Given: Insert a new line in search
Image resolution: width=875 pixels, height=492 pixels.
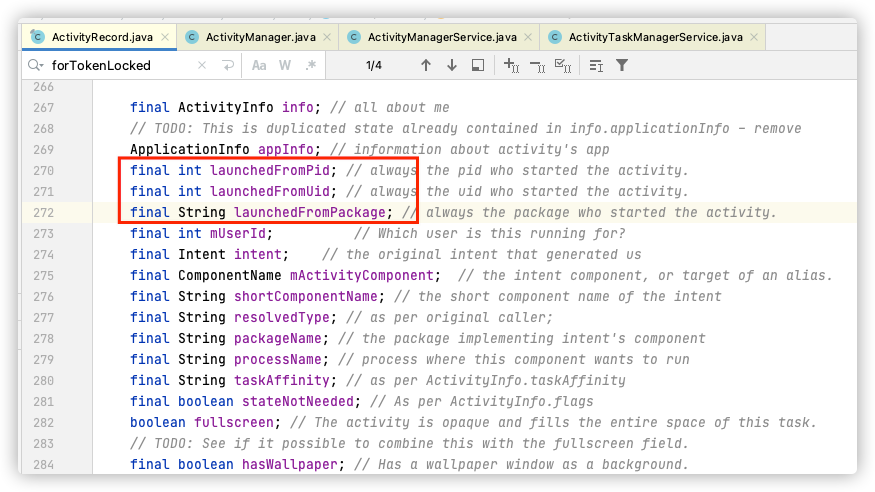Looking at the screenshot, I should pos(228,65).
